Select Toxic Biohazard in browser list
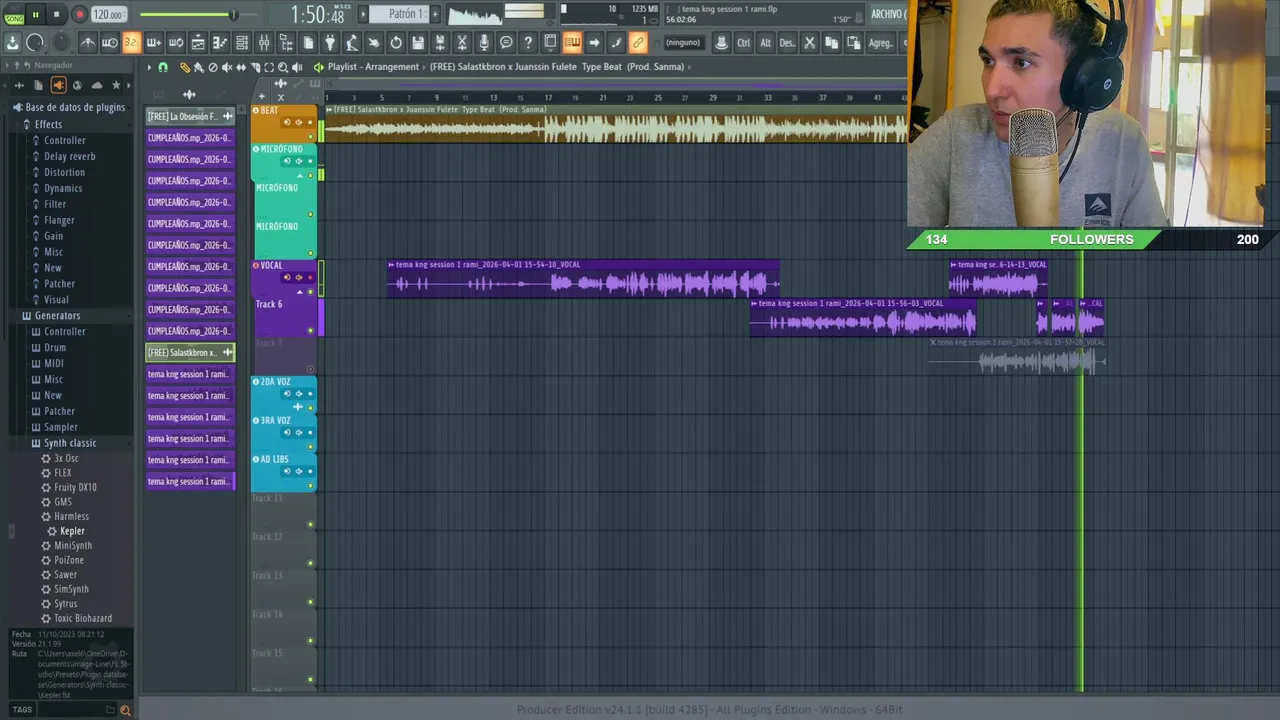 (x=83, y=618)
